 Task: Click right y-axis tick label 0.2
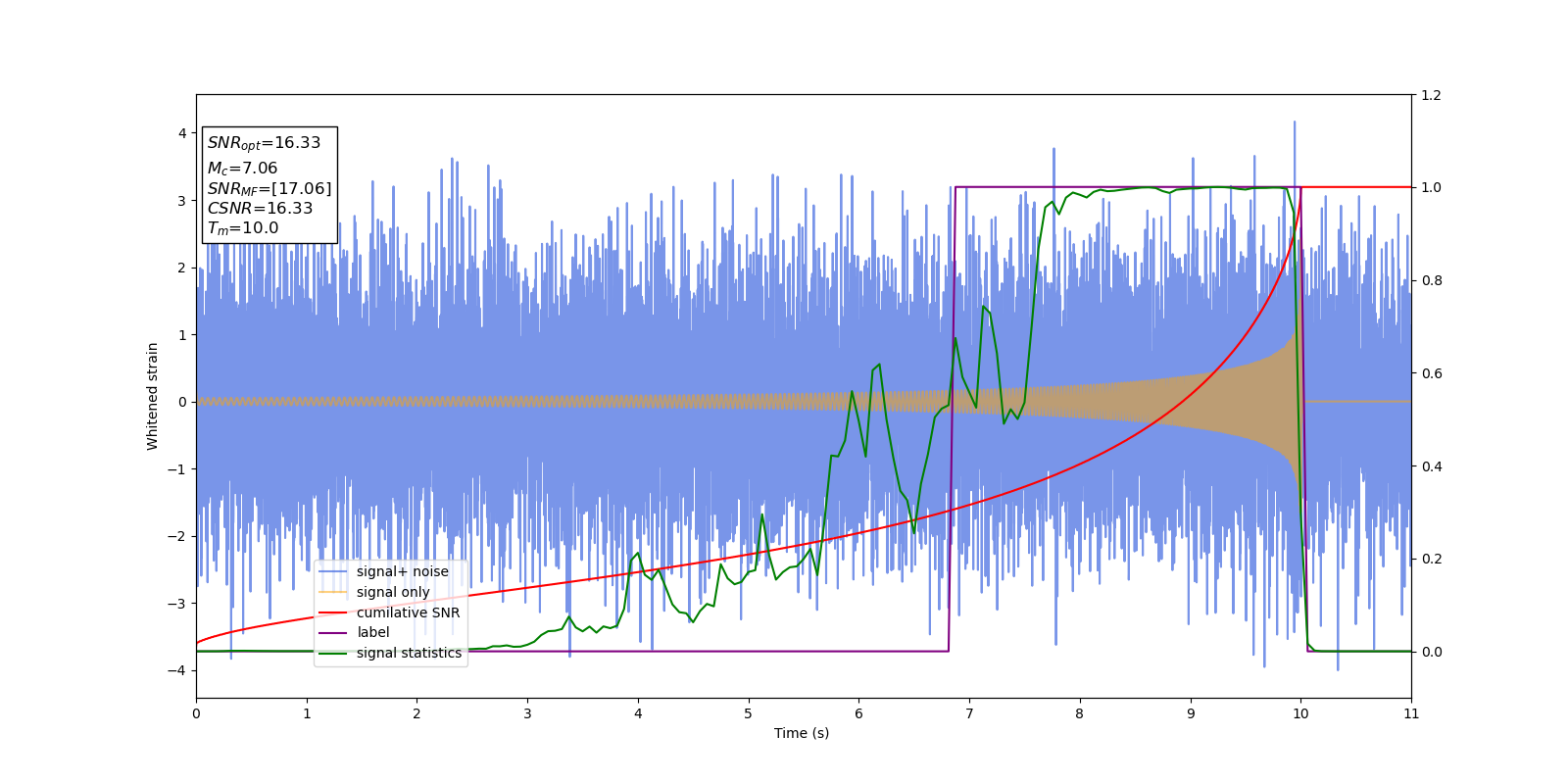pyautogui.click(x=1431, y=560)
